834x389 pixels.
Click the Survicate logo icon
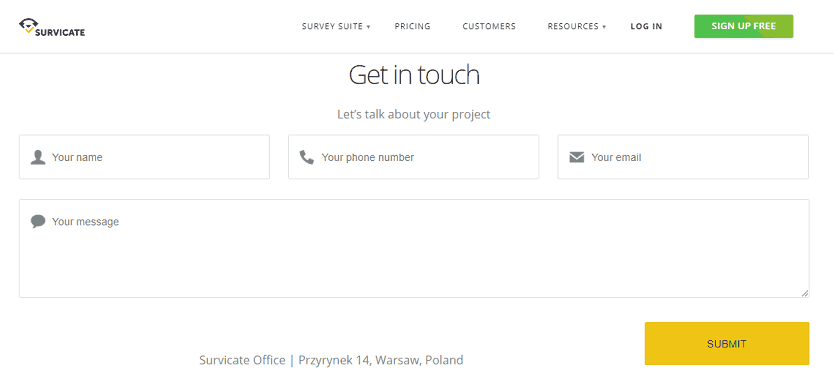click(28, 26)
